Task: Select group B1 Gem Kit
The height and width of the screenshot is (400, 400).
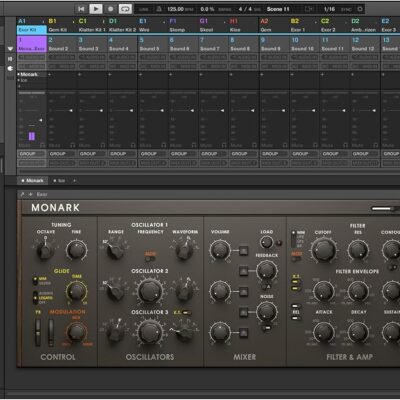Action: 62,25
